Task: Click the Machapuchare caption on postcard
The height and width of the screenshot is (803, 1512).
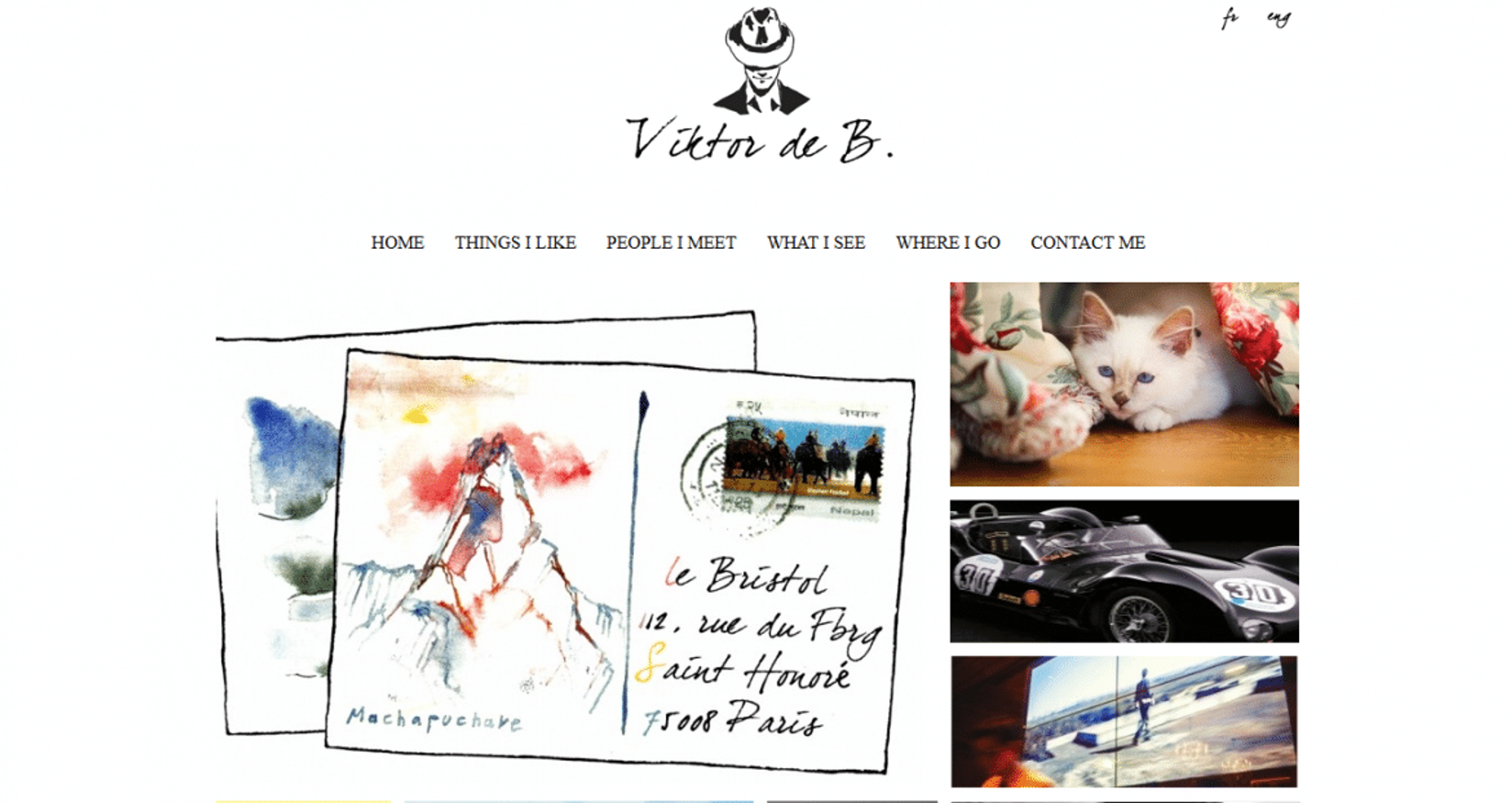Action: (434, 719)
